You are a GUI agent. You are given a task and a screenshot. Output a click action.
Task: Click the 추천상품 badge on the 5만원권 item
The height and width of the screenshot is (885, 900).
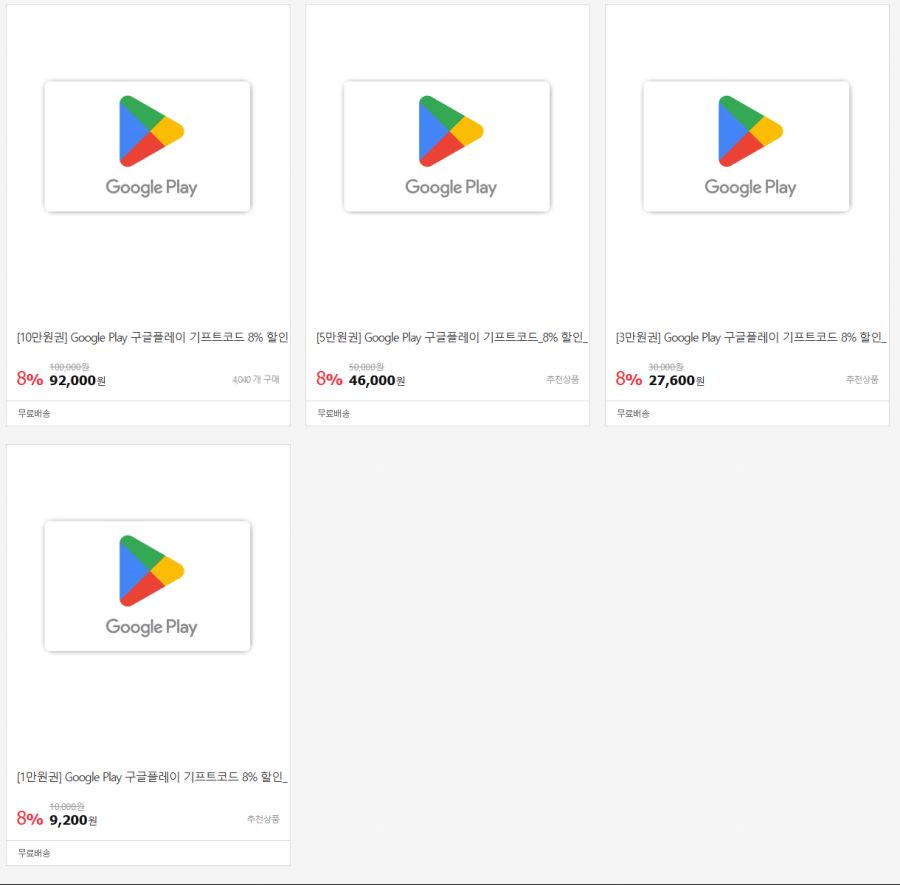[x=562, y=380]
